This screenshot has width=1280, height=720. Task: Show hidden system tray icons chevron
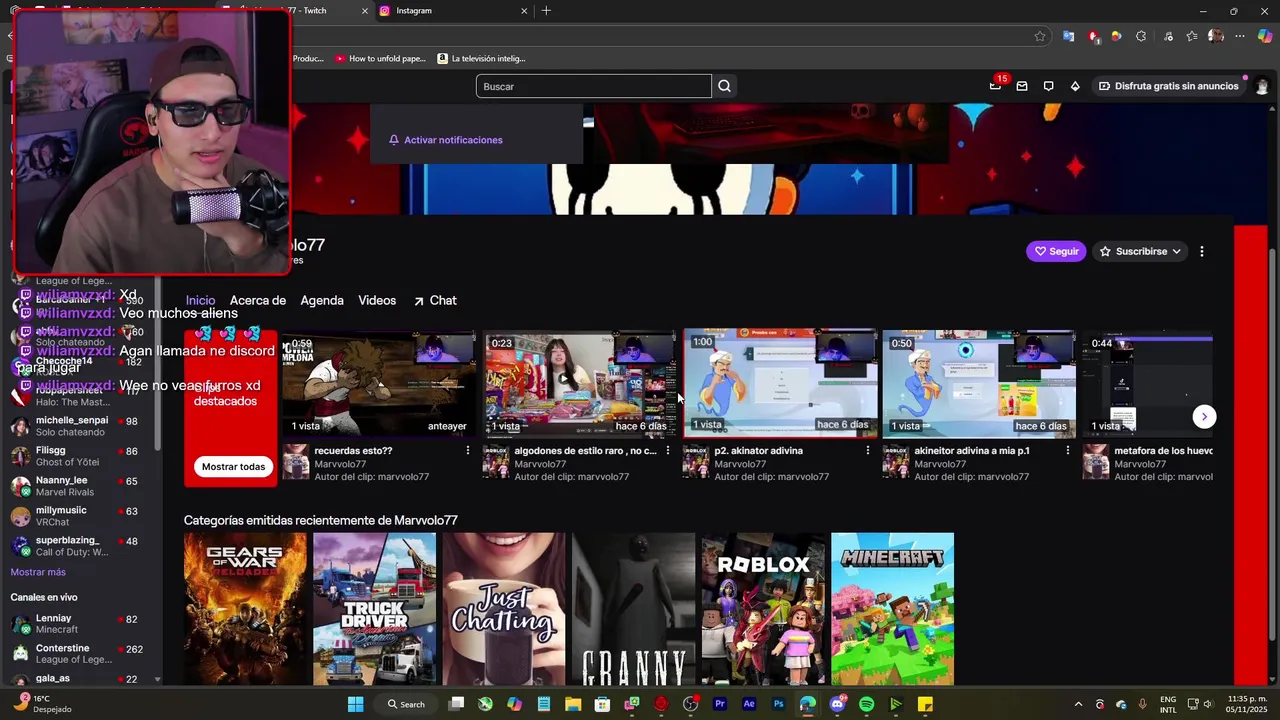click(x=1078, y=704)
